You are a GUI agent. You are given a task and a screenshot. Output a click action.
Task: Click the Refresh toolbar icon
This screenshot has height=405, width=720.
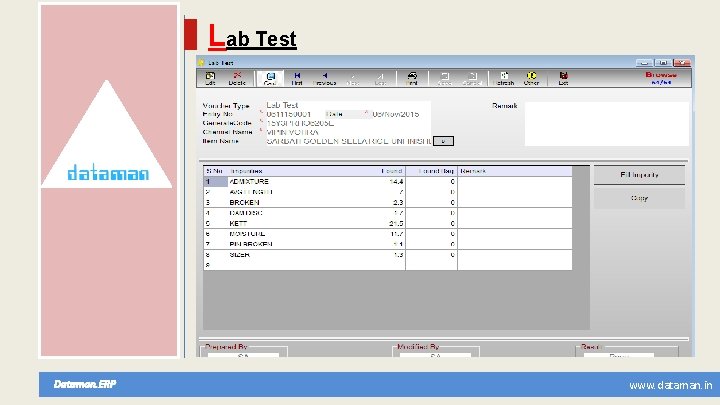pyautogui.click(x=504, y=79)
